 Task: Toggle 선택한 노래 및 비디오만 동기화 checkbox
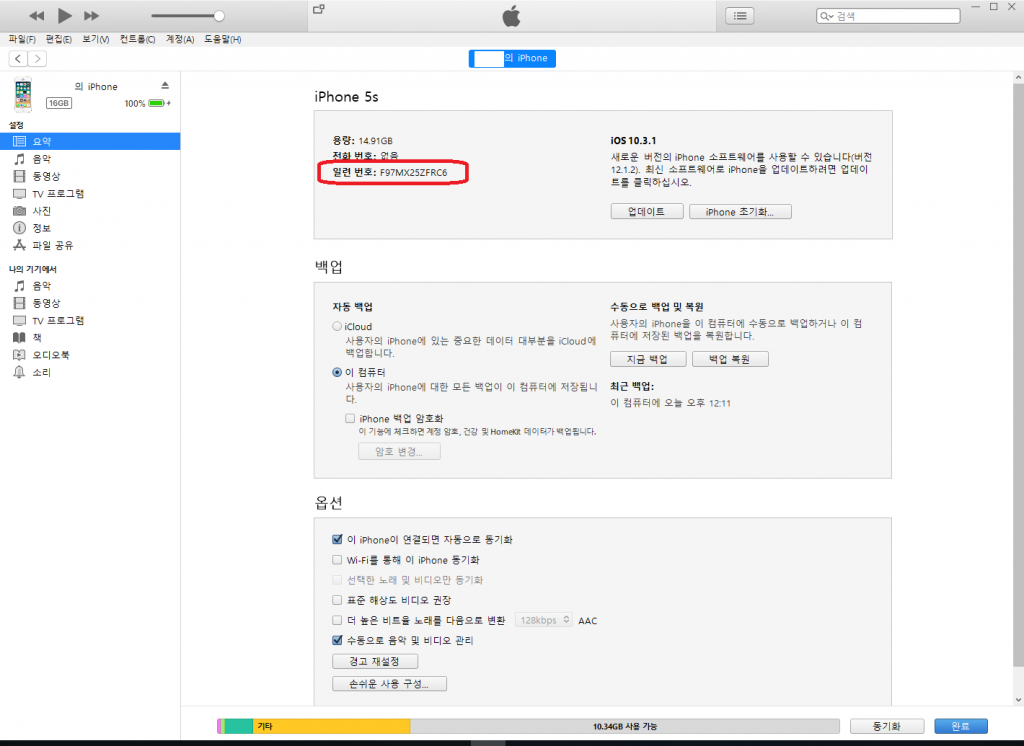coord(337,580)
